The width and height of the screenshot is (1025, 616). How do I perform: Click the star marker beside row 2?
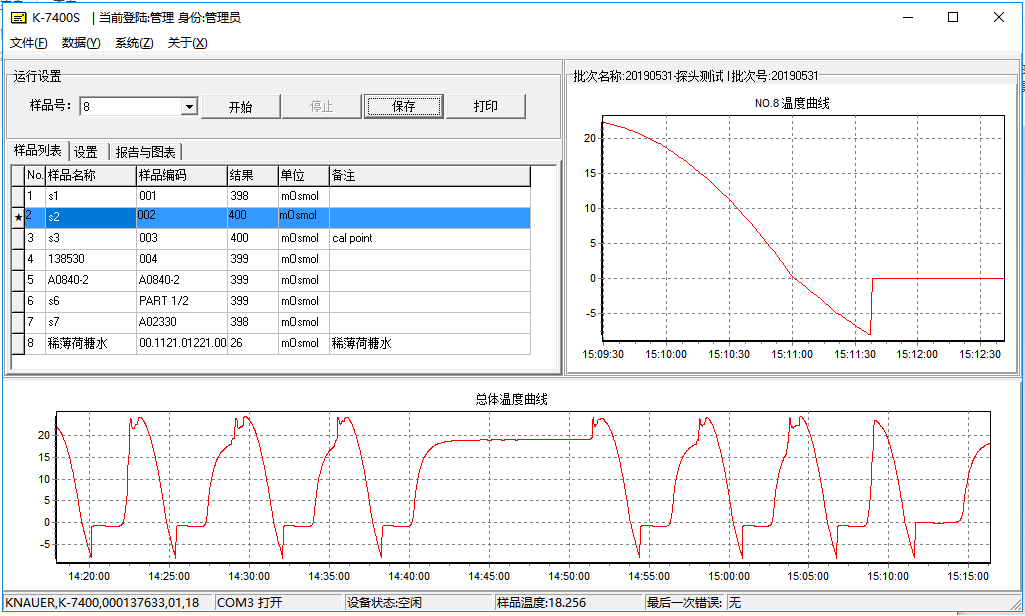tap(17, 217)
